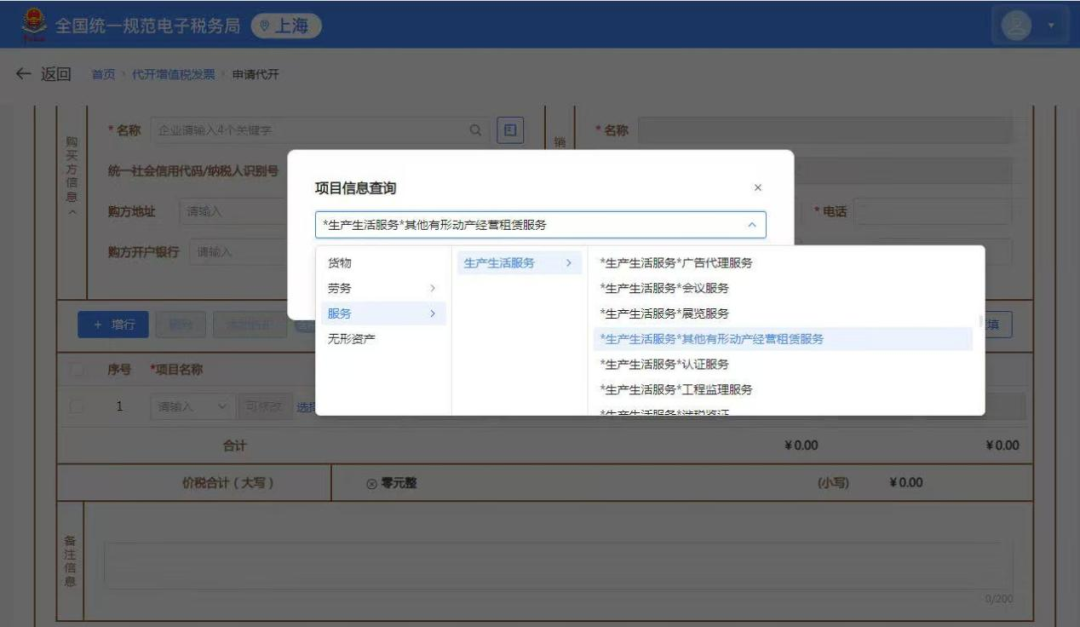This screenshot has width=1080, height=627.
Task: Go to 首页 breadcrumb link
Action: click(x=103, y=74)
